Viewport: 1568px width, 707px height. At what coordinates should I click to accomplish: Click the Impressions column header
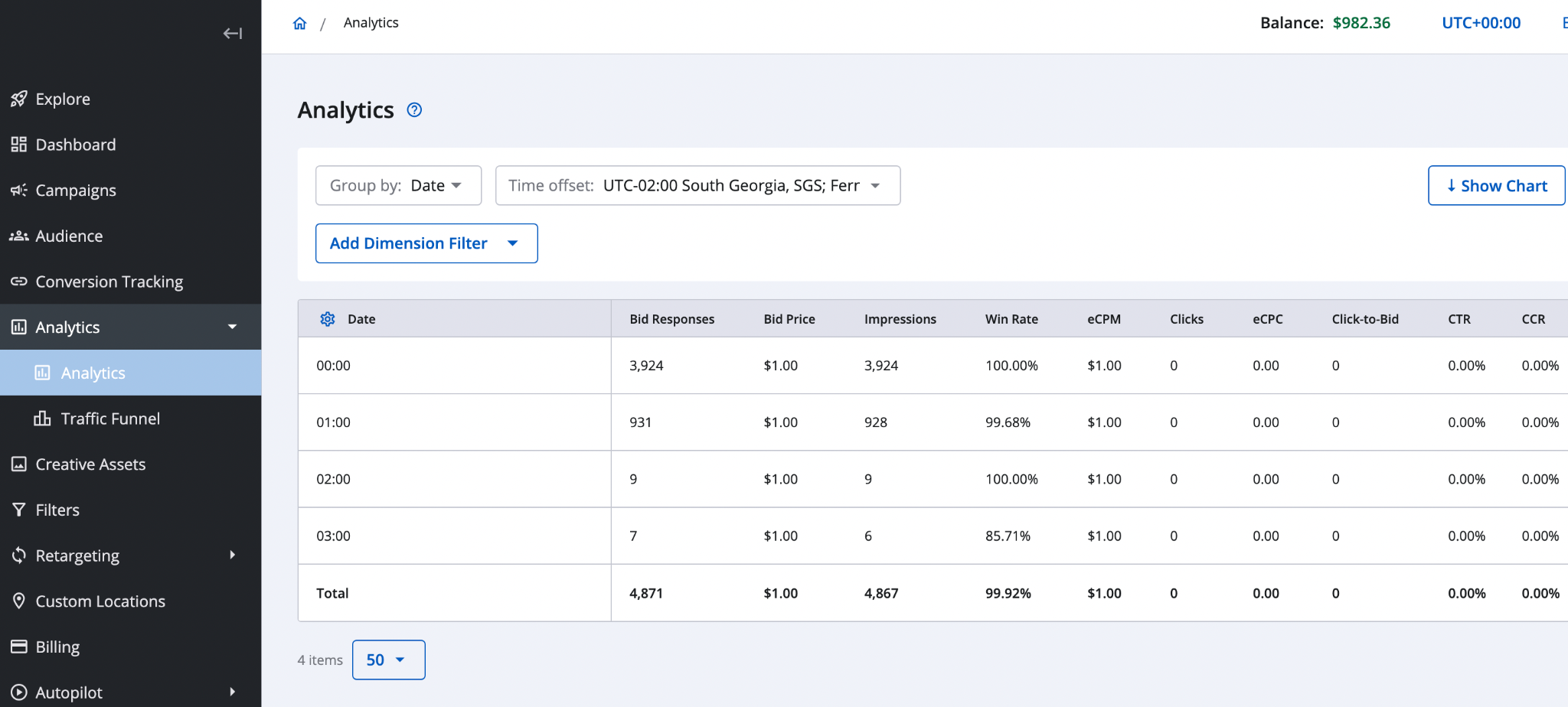(x=900, y=319)
